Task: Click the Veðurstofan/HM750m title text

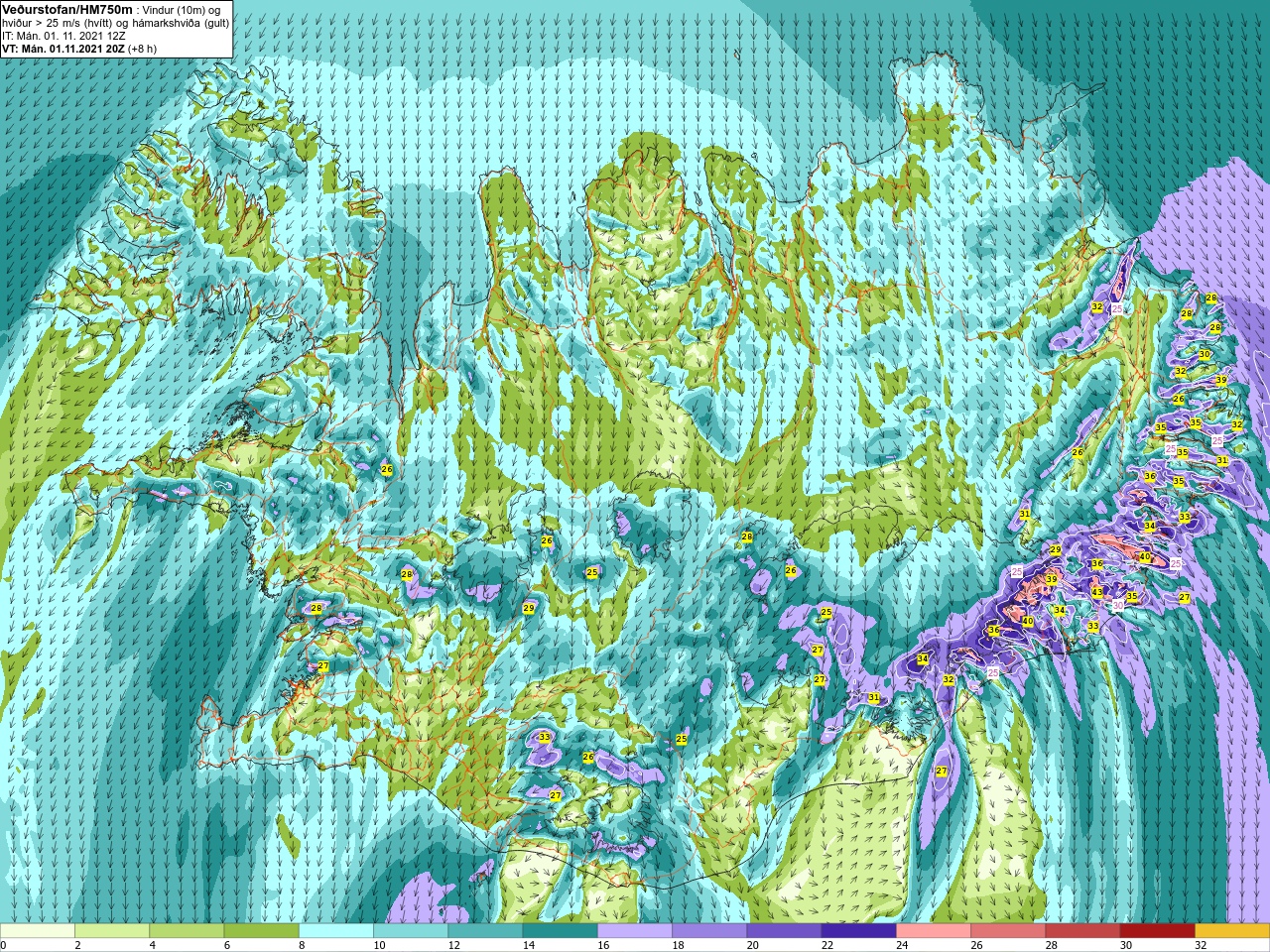Action: tap(66, 9)
